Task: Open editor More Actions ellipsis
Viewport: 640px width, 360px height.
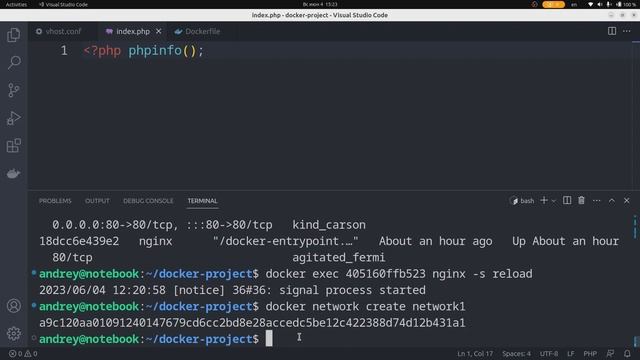Action: 627,31
